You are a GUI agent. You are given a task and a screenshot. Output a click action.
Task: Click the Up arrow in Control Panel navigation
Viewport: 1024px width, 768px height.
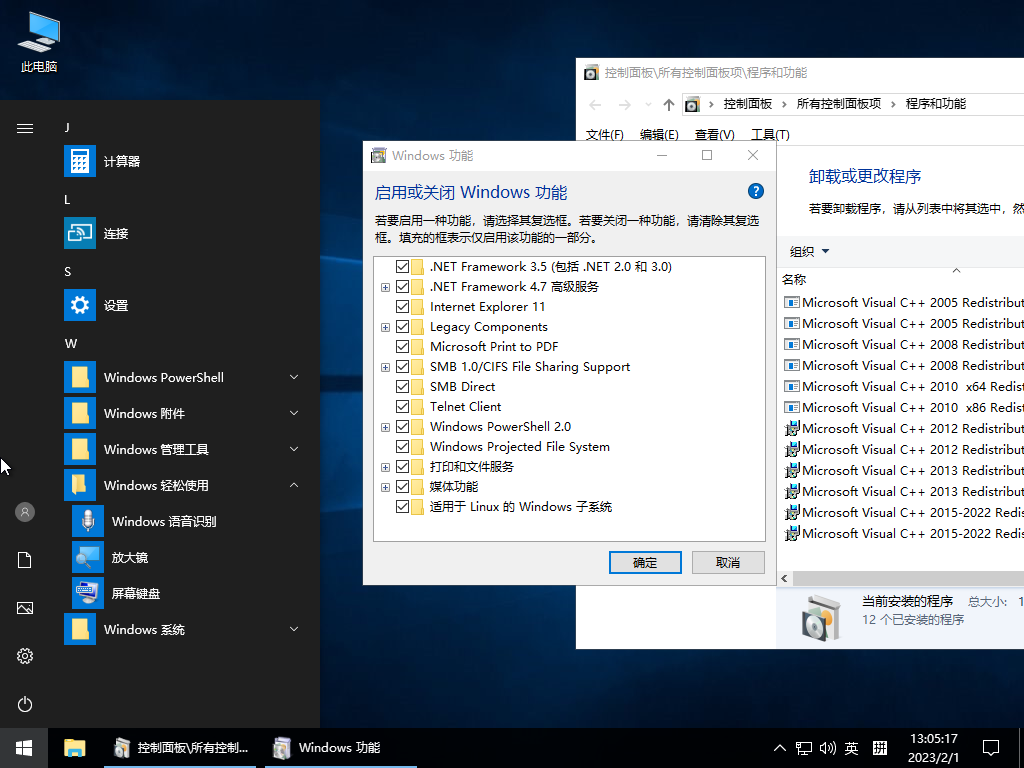point(669,105)
